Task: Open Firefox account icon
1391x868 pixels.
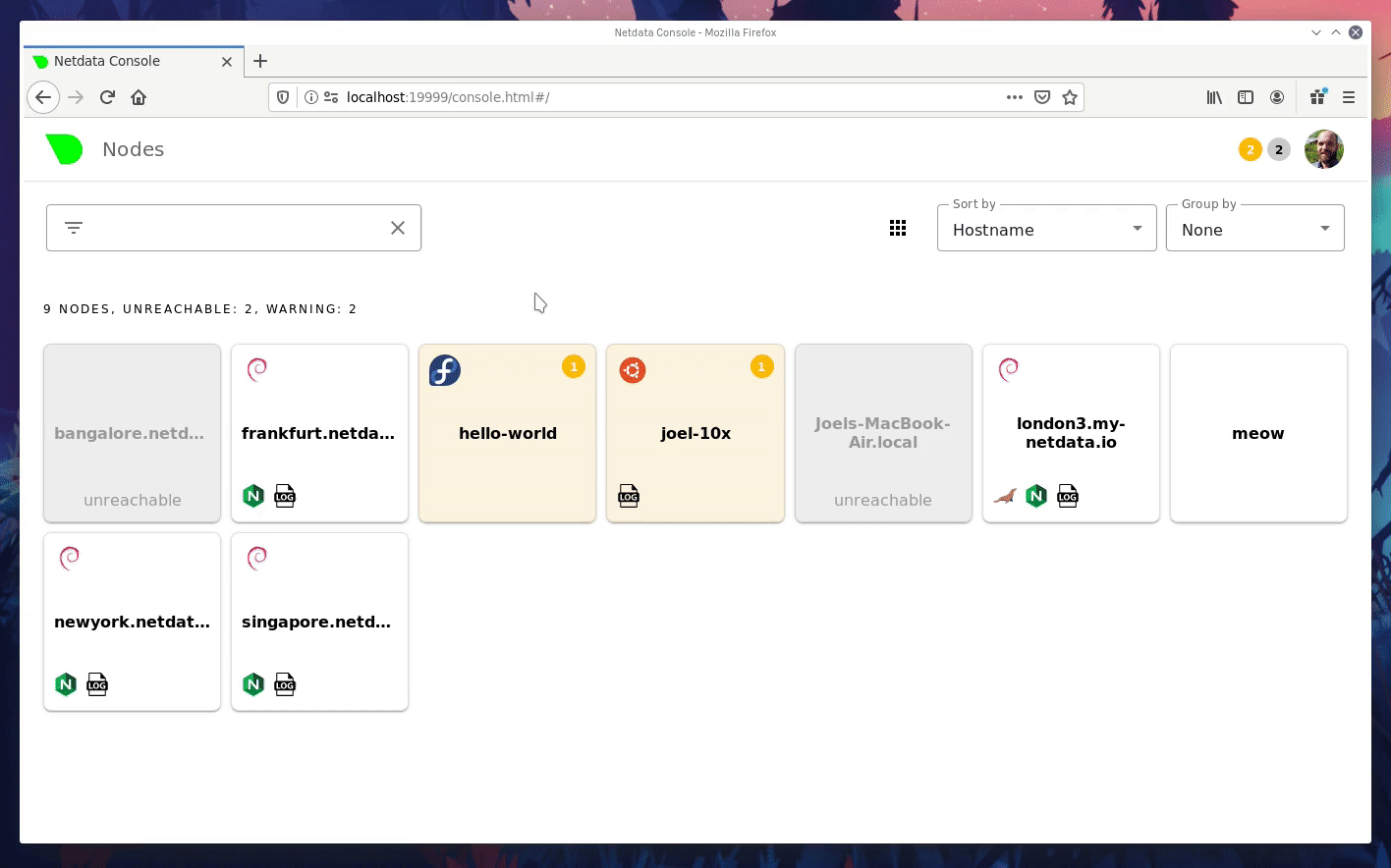Action: [1277, 97]
